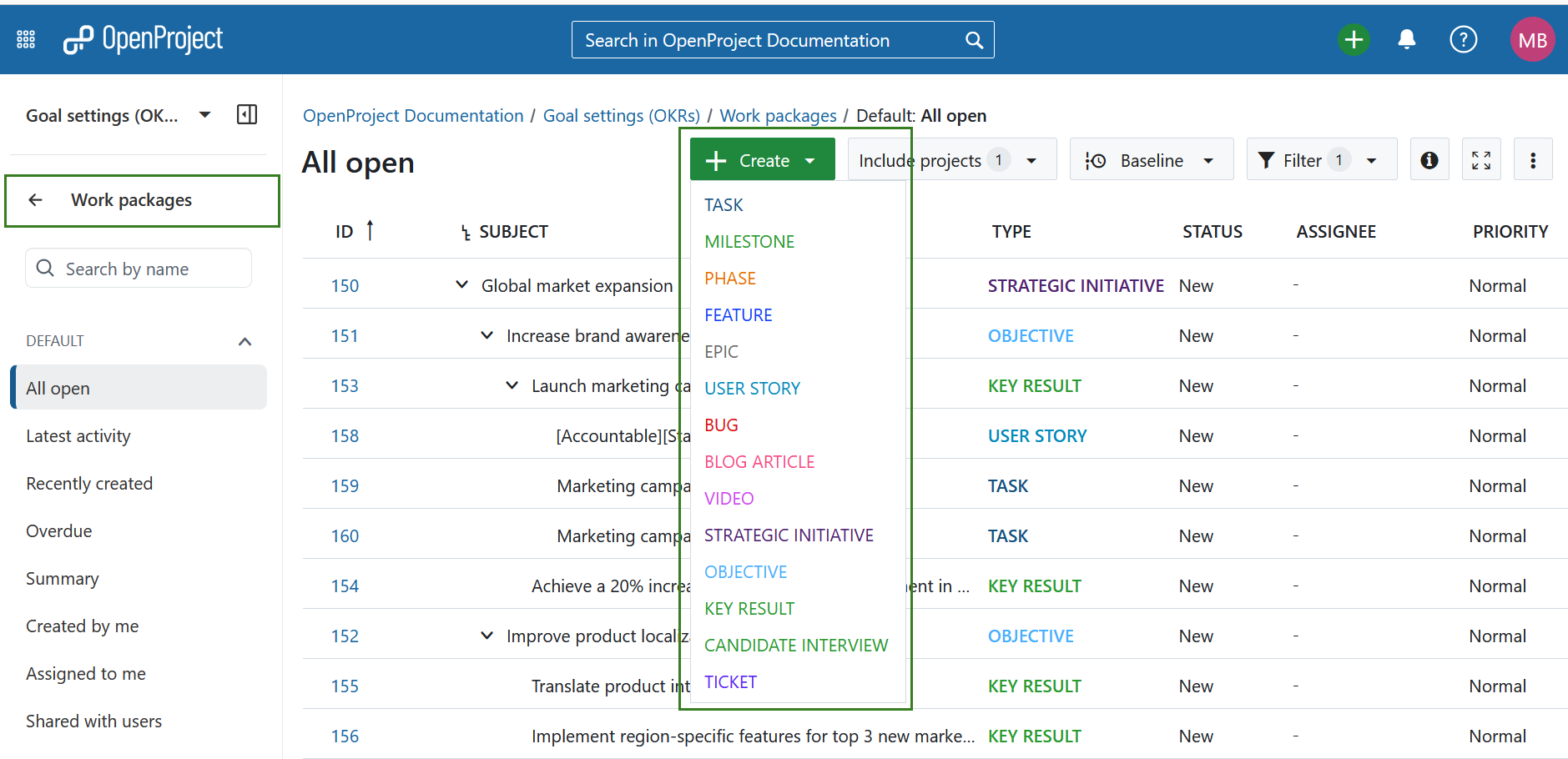Click the back arrow beside Work packages
The width and height of the screenshot is (1568, 759).
35,199
